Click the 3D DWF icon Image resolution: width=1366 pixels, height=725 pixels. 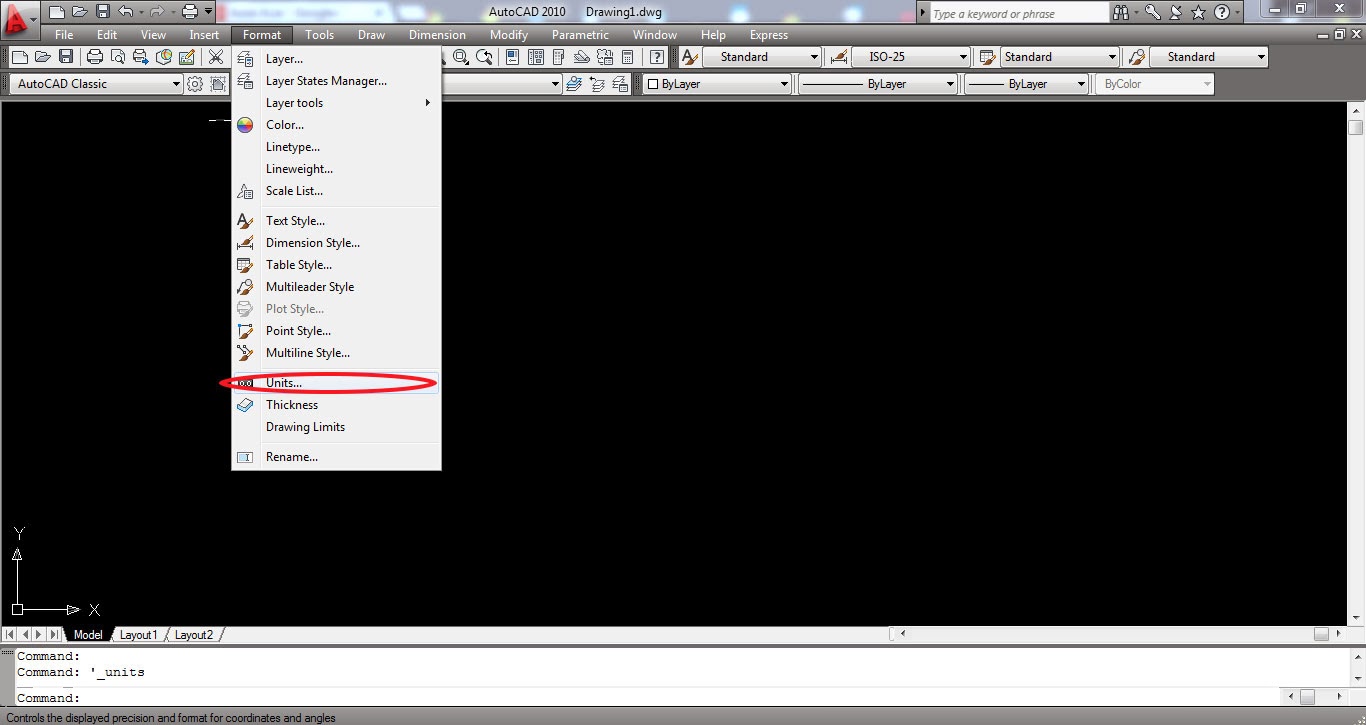tap(164, 57)
